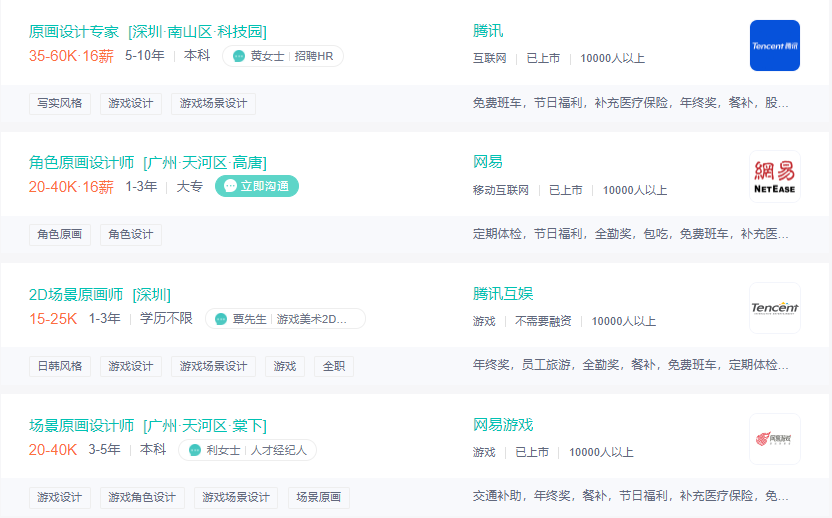Viewport: 832px width, 518px height.
Task: Open the white Tencent logo for 腾讯互娱
Action: tap(774, 308)
